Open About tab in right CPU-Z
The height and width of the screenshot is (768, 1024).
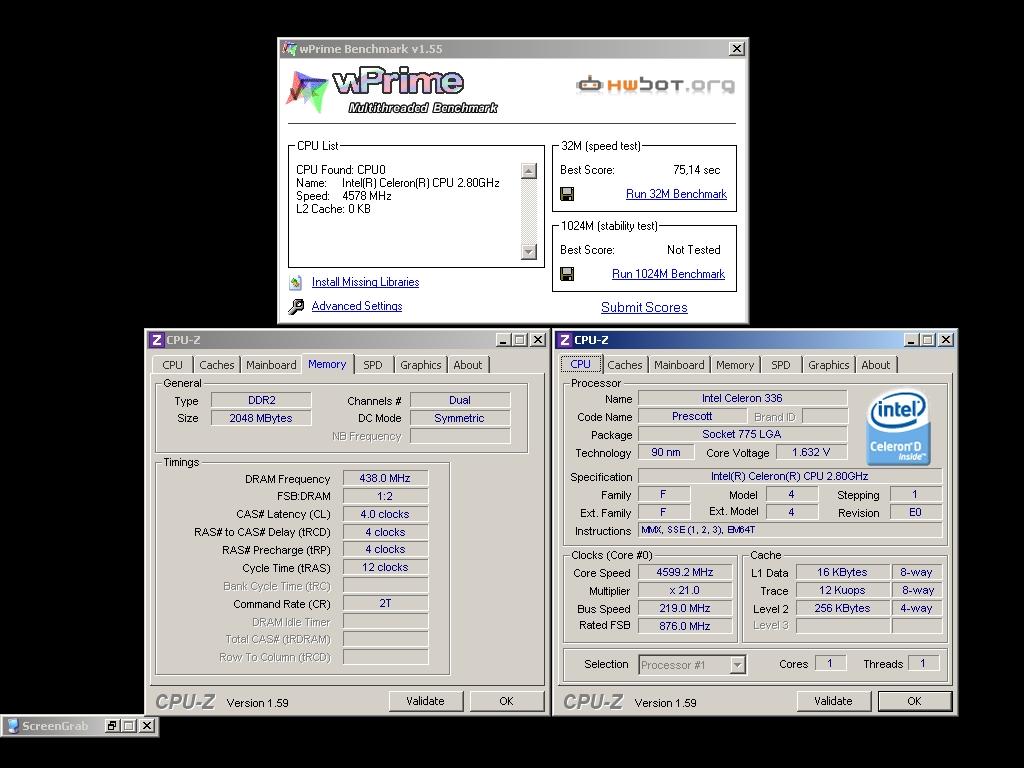pyautogui.click(x=876, y=365)
